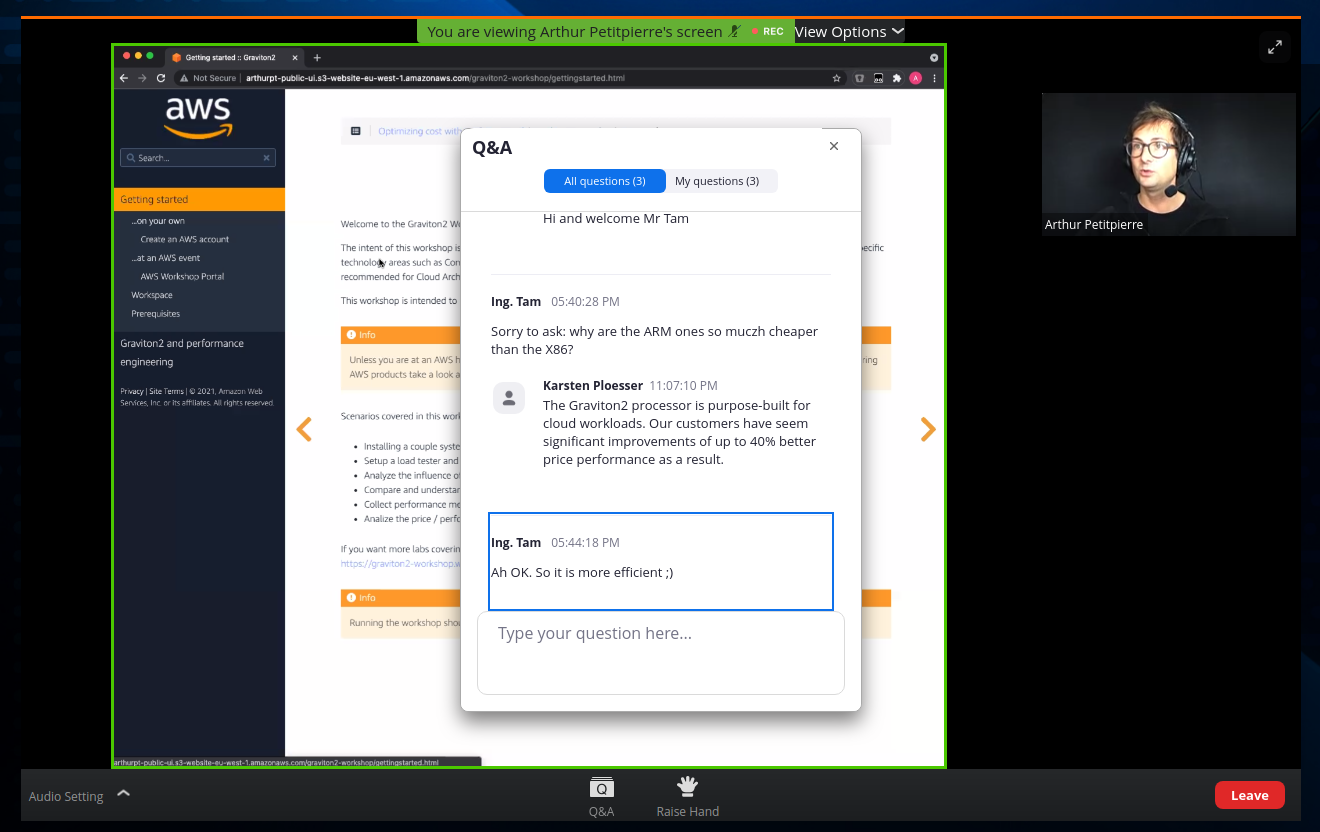This screenshot has width=1320, height=832.
Task: Click the graviton2-workshop hyperlink in page
Action: tap(399, 563)
